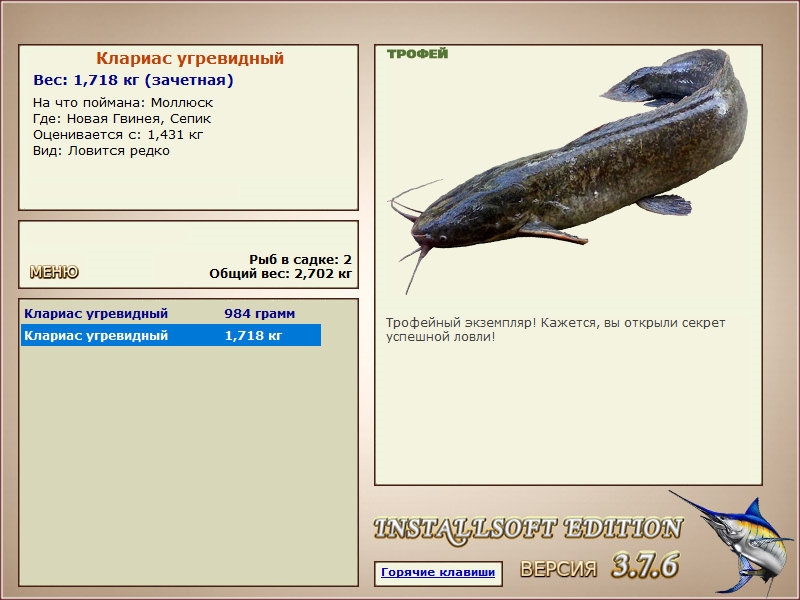Screen dimensions: 800x600
Task: Click the На что поймана: Моллюск line
Action: (123, 103)
